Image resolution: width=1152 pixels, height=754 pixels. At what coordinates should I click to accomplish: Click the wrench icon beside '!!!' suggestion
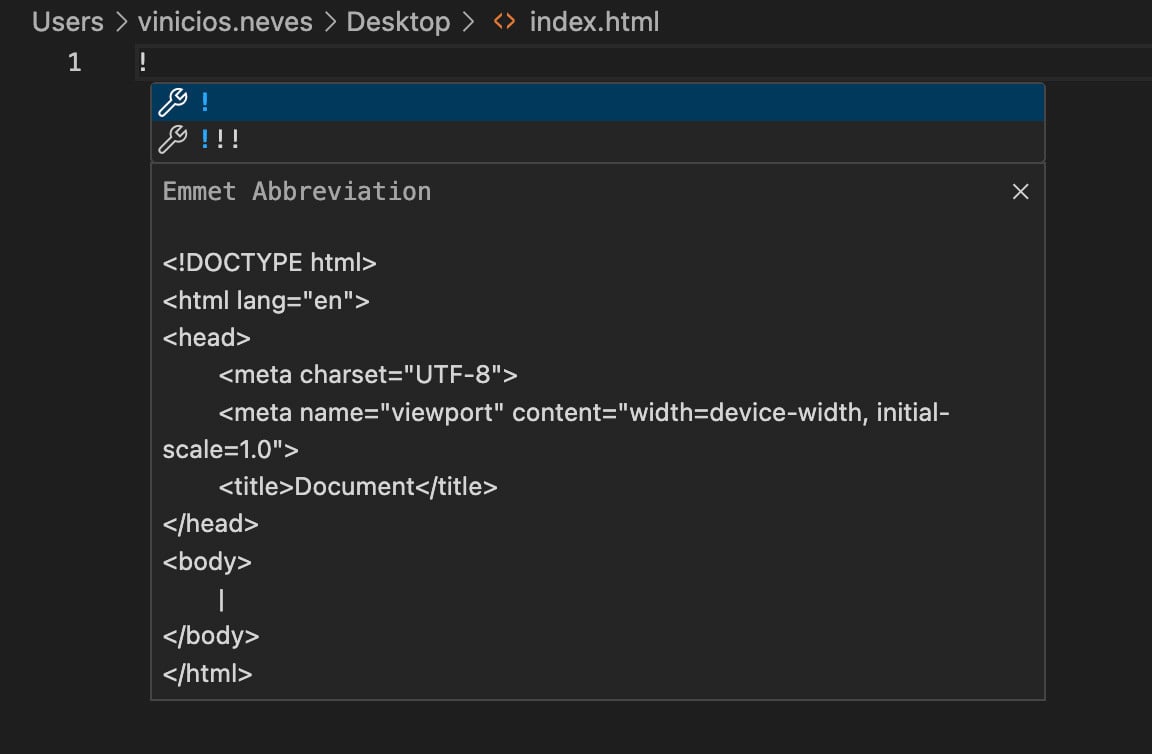tap(173, 140)
